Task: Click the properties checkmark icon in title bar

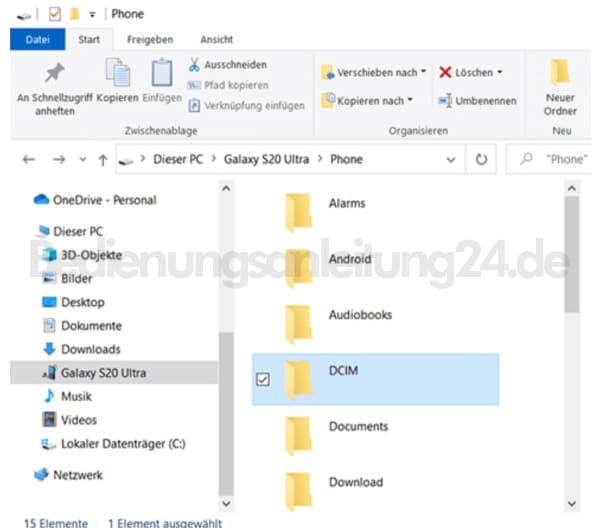Action: [55, 14]
